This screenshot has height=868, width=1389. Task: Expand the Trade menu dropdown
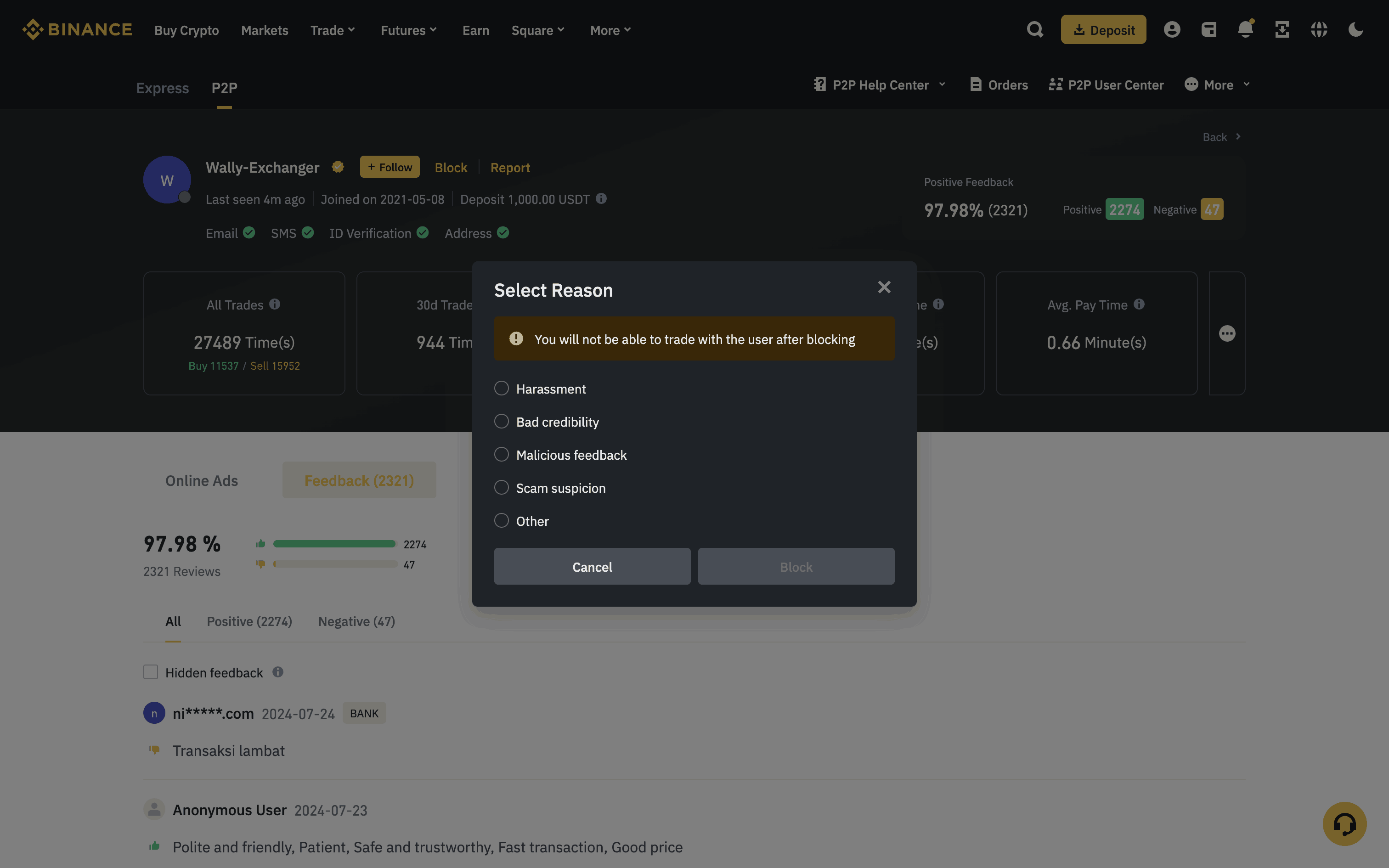click(x=333, y=30)
